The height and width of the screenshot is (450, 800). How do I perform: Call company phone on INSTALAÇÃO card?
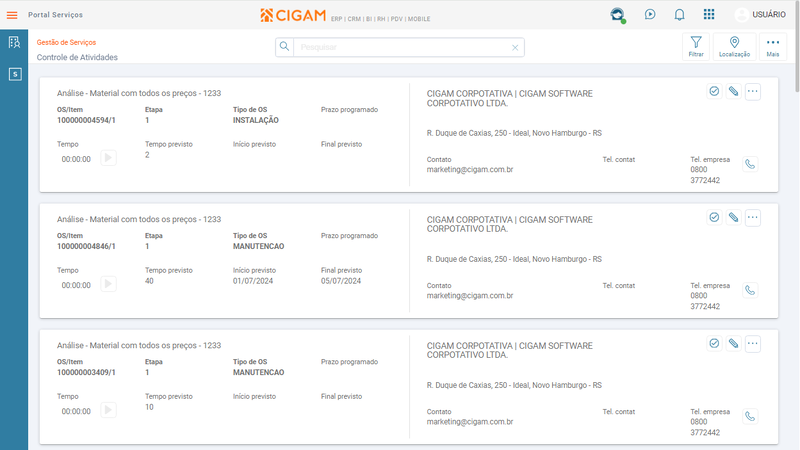point(750,164)
